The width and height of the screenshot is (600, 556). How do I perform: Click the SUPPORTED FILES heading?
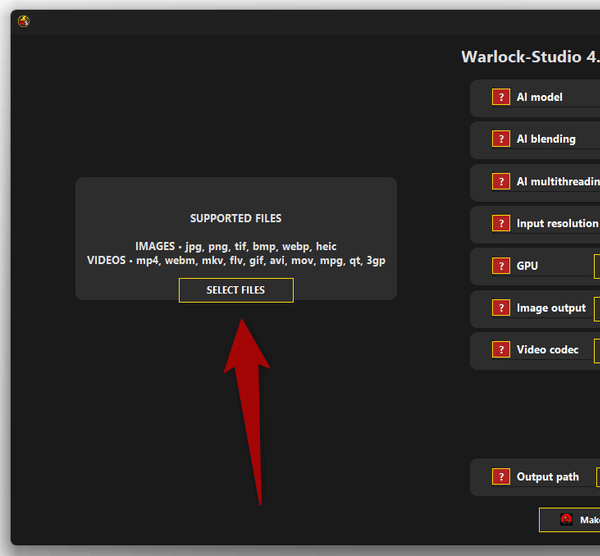tap(236, 218)
